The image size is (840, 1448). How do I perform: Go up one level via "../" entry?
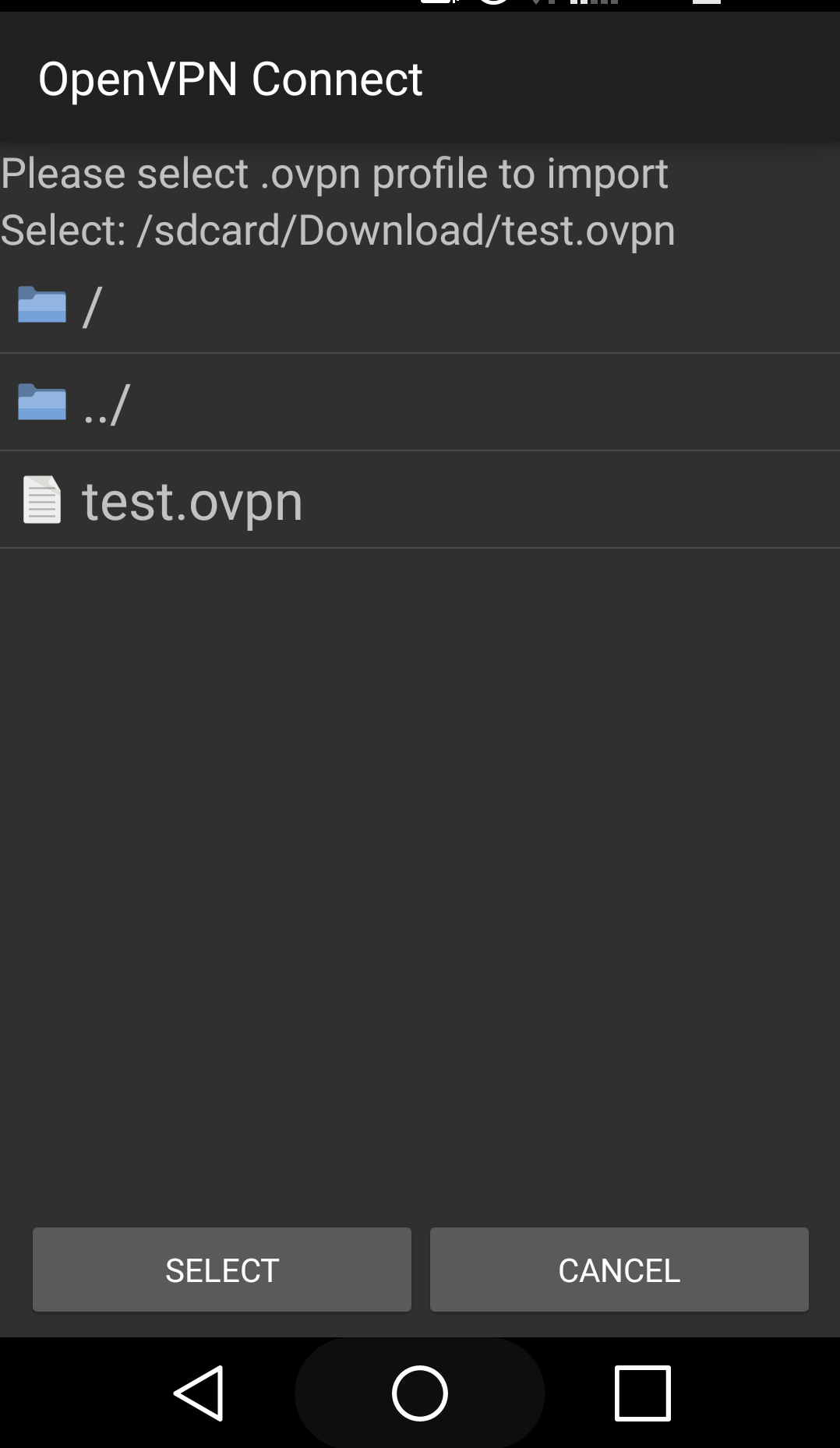click(x=420, y=402)
